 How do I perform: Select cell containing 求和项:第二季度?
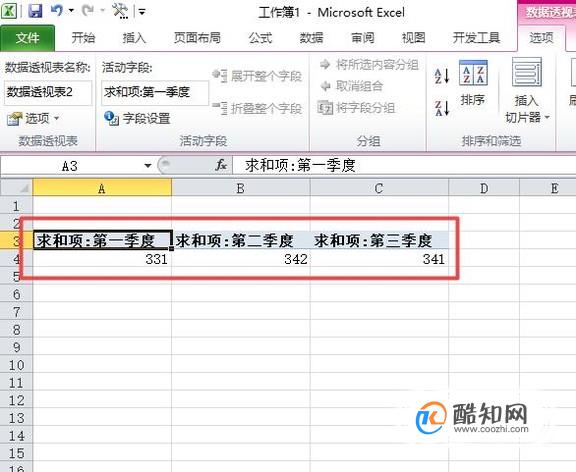(x=241, y=241)
